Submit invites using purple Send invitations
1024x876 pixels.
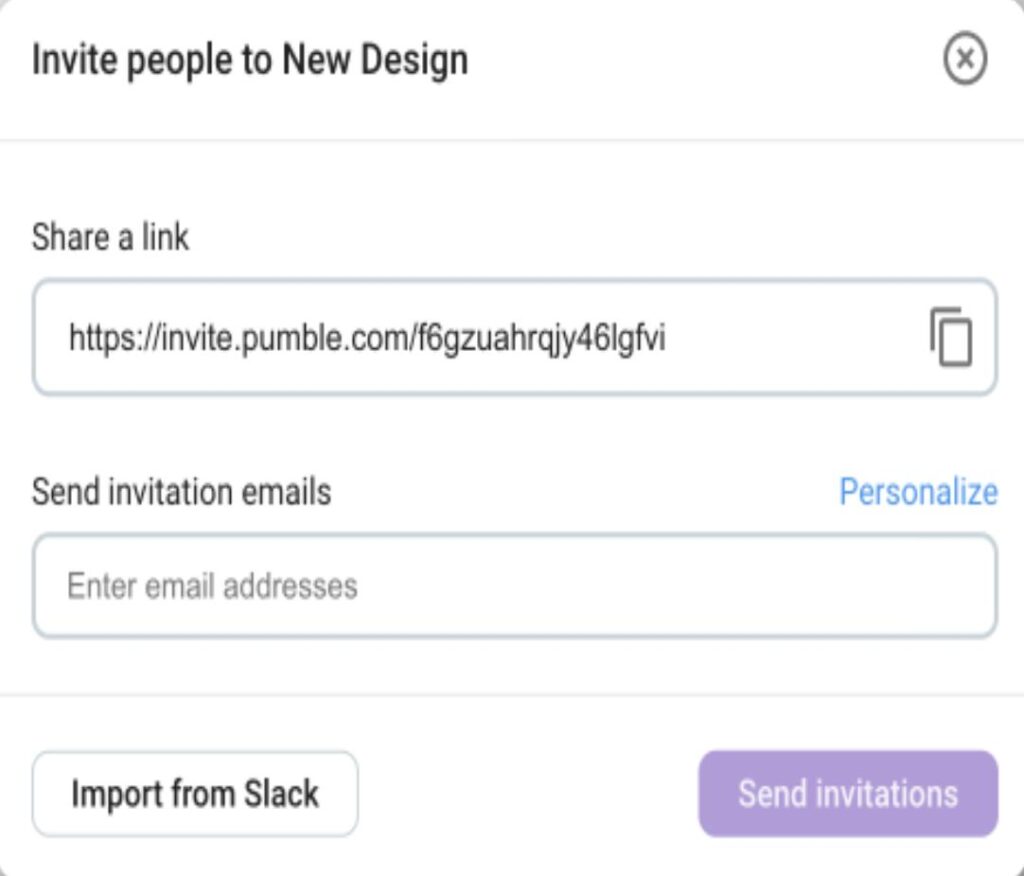pyautogui.click(x=848, y=794)
